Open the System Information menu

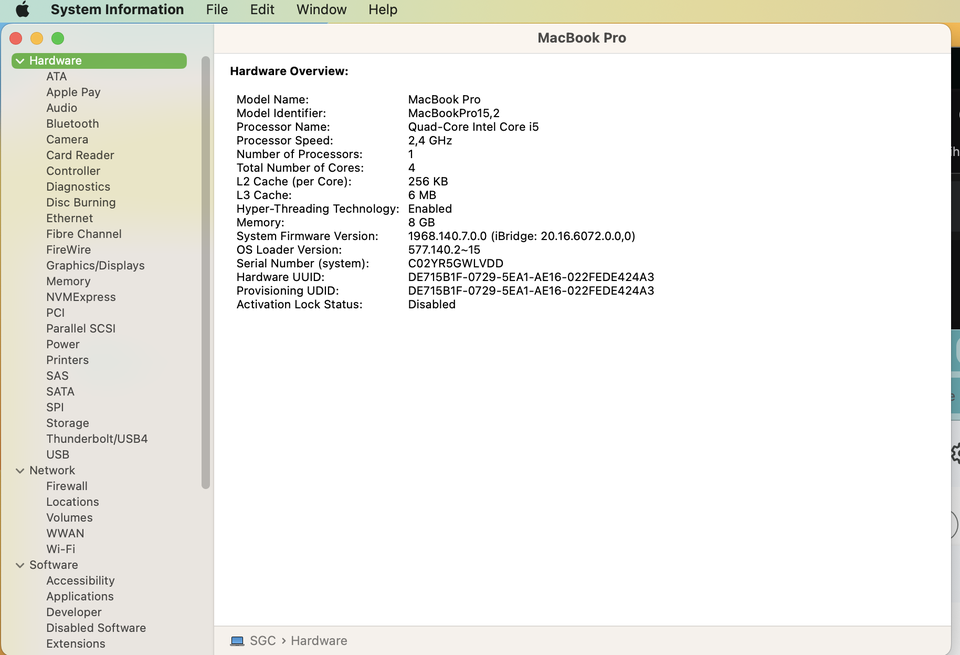(x=117, y=9)
